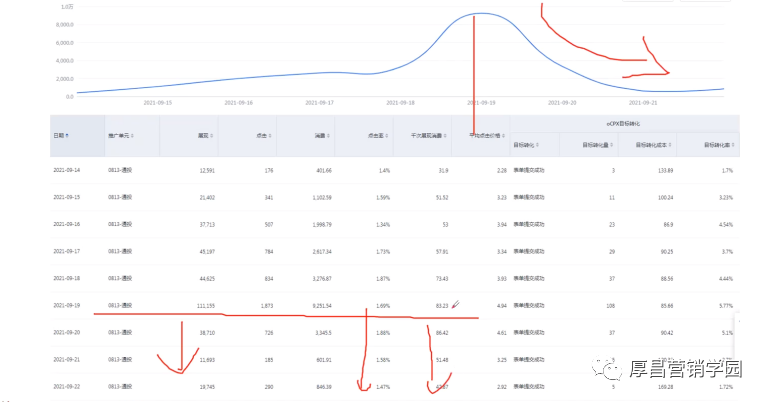
Task: Click the date cell 2021-09-15 in the table
Action: [x=67, y=197]
